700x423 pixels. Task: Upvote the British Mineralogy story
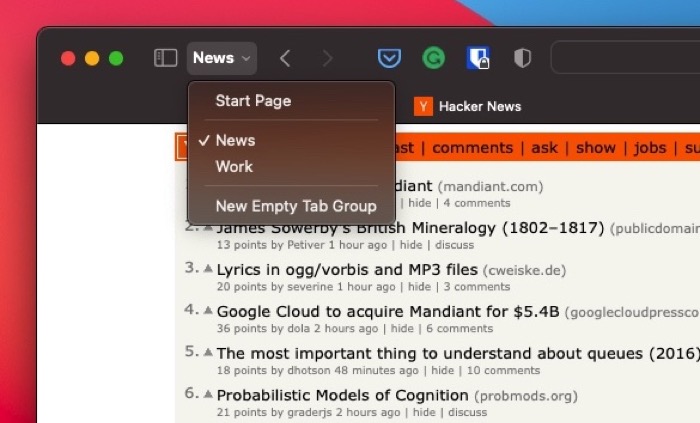pos(208,227)
